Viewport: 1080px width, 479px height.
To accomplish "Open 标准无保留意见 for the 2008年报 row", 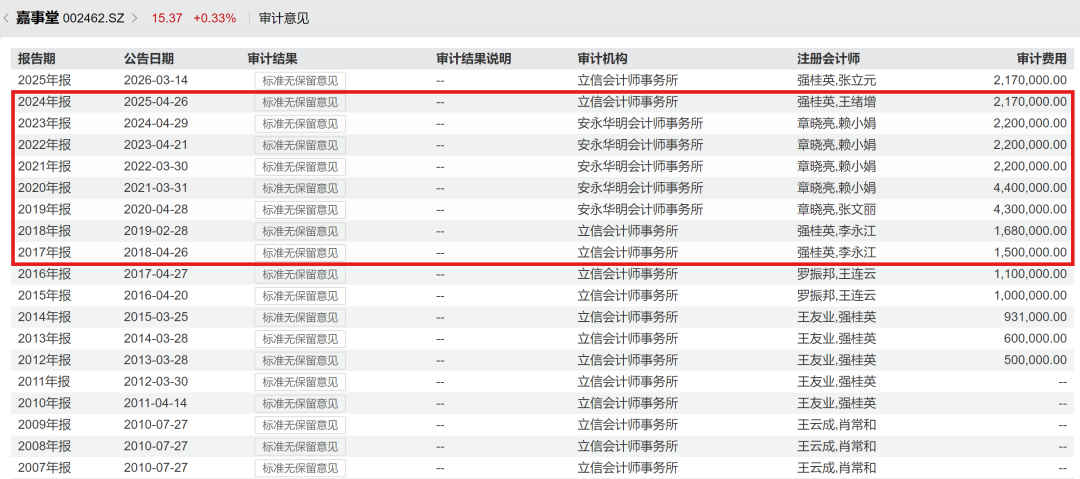I will 300,446.
